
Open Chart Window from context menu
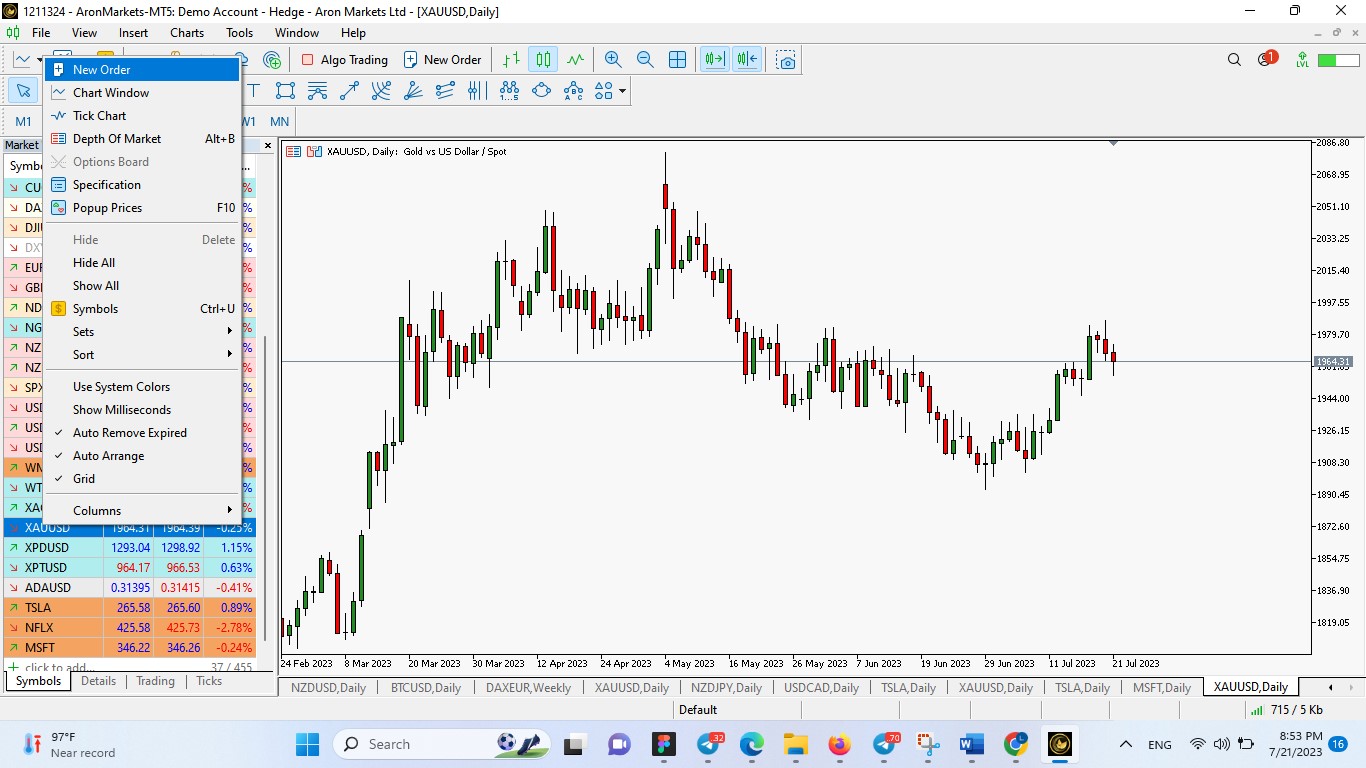tap(142, 93)
